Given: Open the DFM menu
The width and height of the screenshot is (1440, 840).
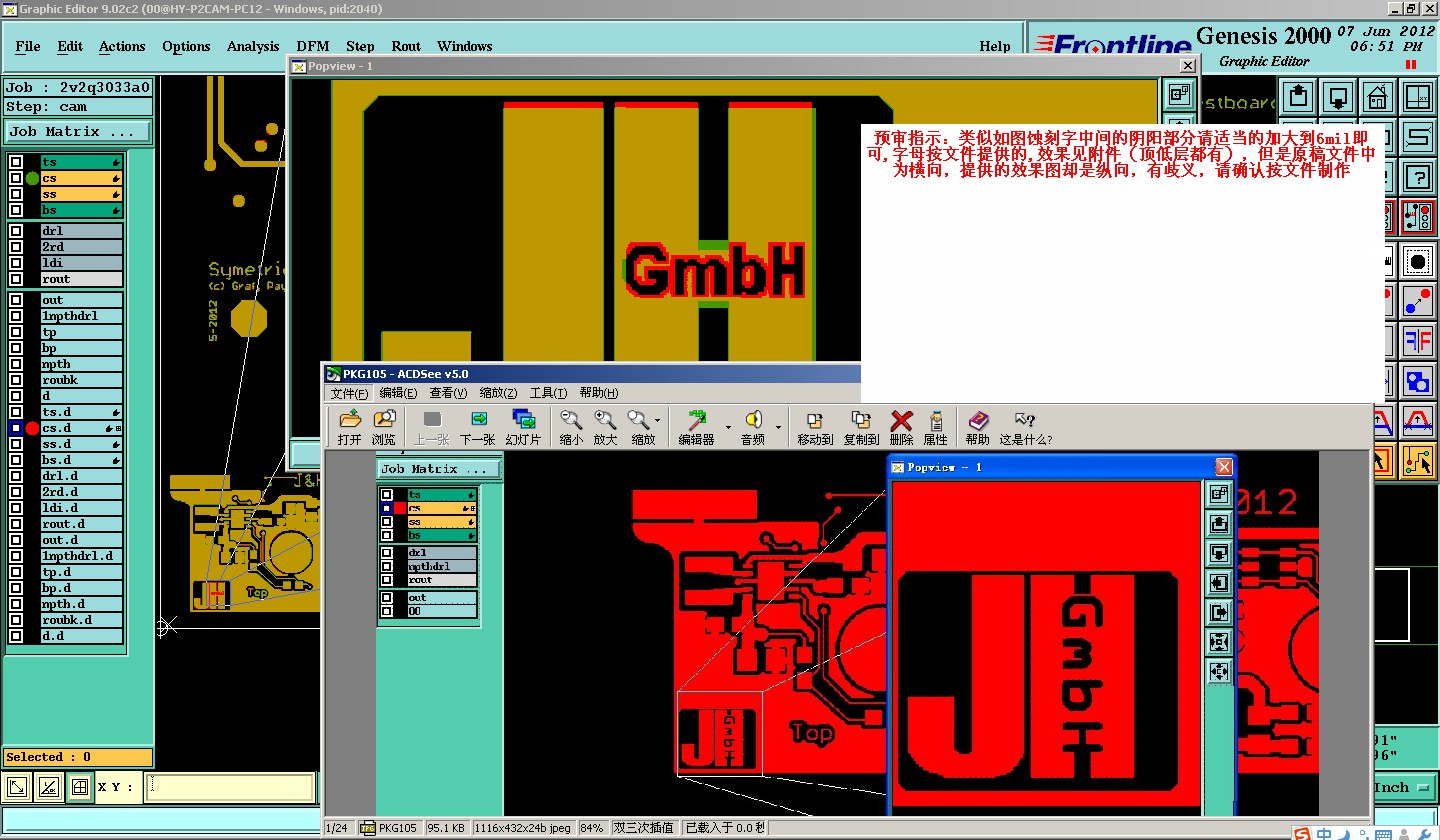Looking at the screenshot, I should pyautogui.click(x=313, y=46).
